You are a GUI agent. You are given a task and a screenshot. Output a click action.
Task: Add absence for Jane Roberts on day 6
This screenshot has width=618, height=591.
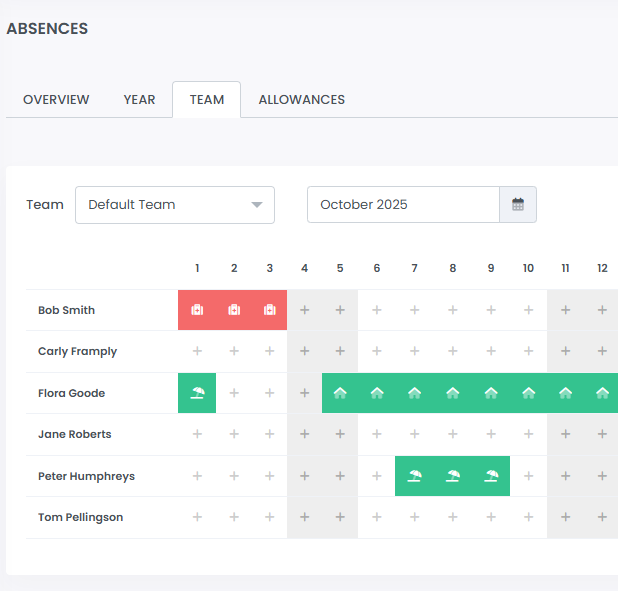pyautogui.click(x=377, y=434)
